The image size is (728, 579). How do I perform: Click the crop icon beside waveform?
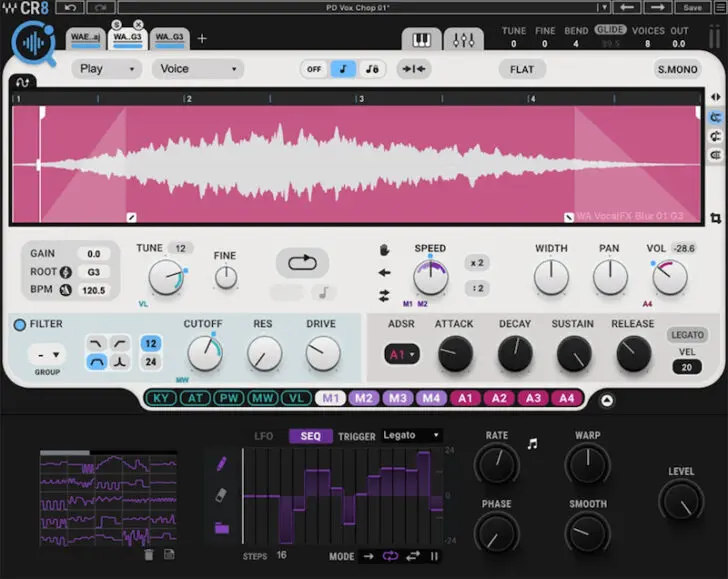[x=716, y=218]
